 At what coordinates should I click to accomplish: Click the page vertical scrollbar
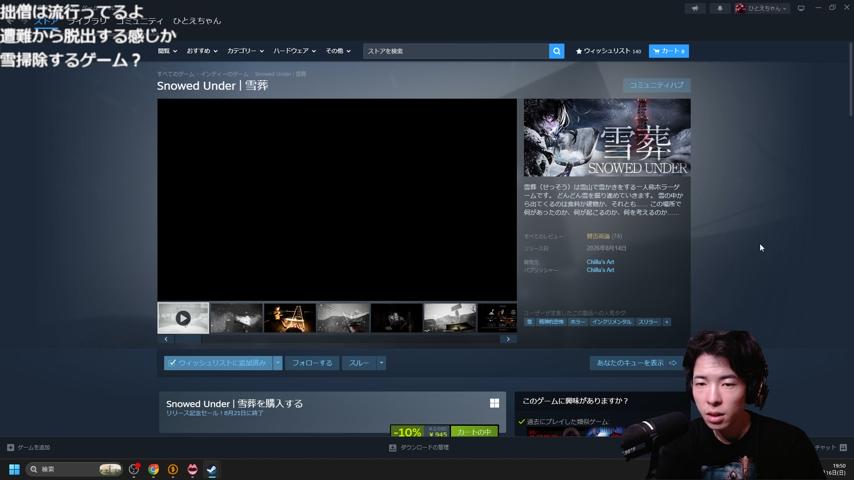pyautogui.click(x=851, y=79)
